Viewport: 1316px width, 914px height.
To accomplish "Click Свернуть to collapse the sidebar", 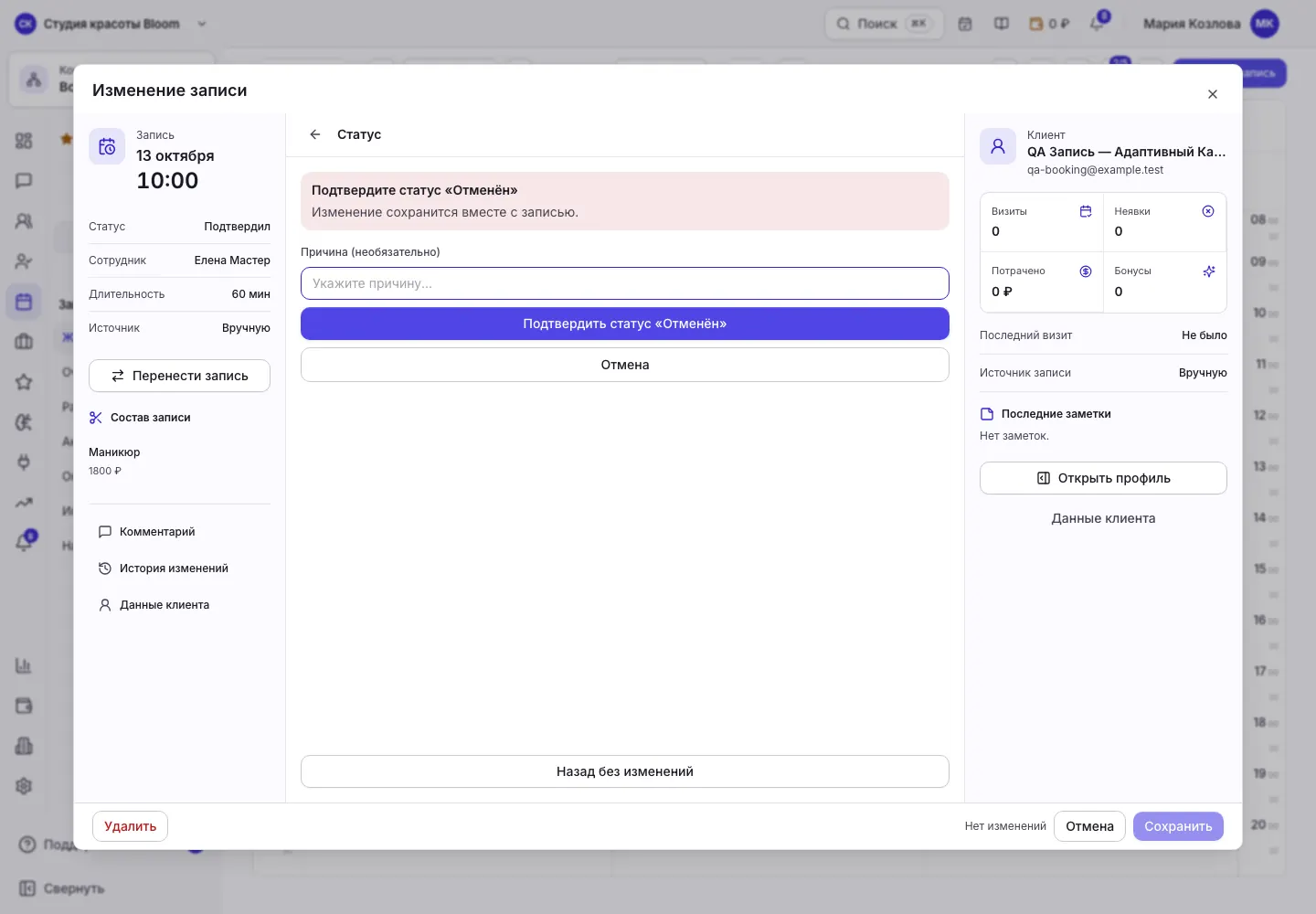I will pyautogui.click(x=62, y=888).
